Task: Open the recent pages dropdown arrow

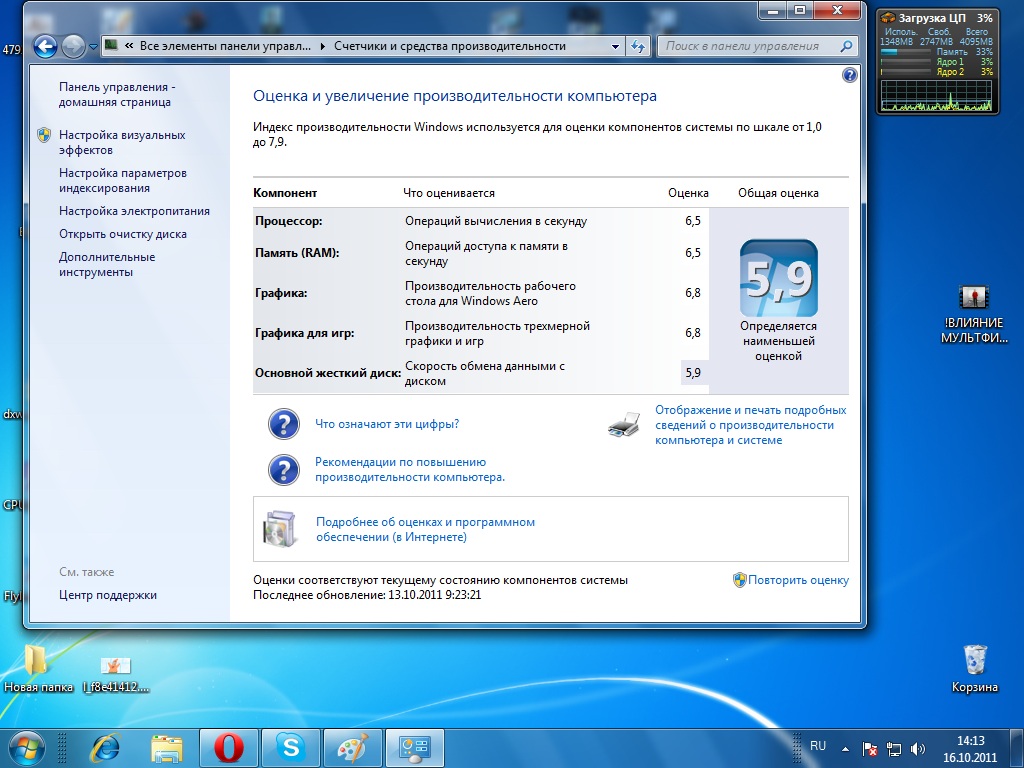Action: click(93, 47)
